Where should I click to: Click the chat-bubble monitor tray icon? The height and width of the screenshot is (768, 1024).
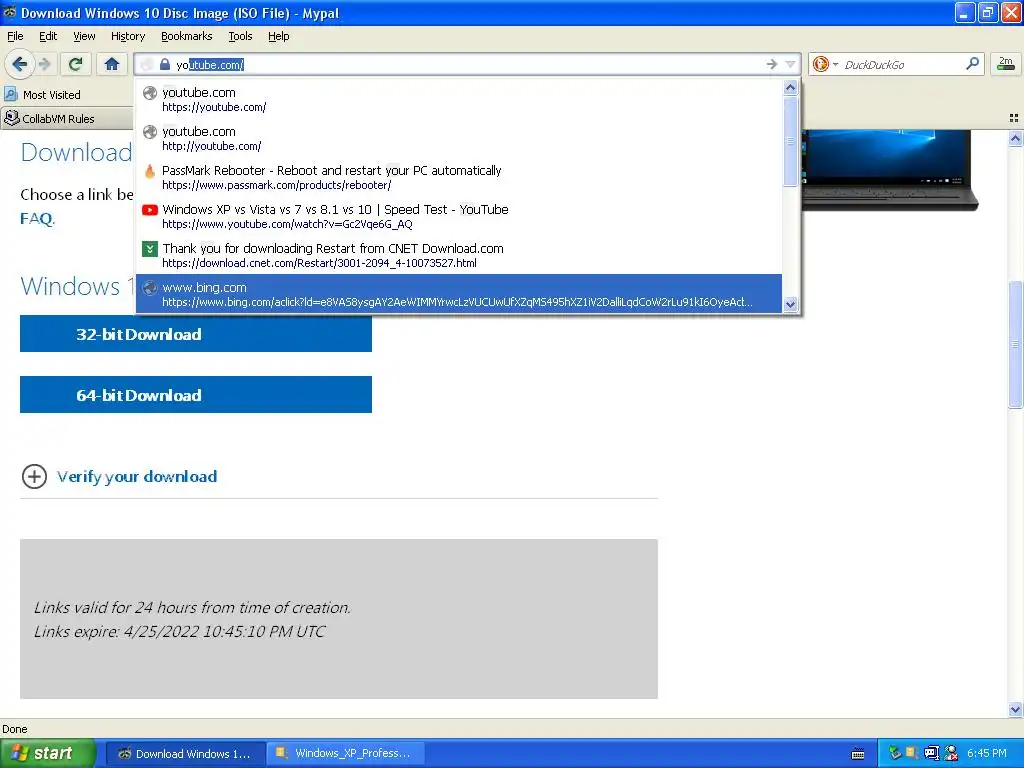931,753
